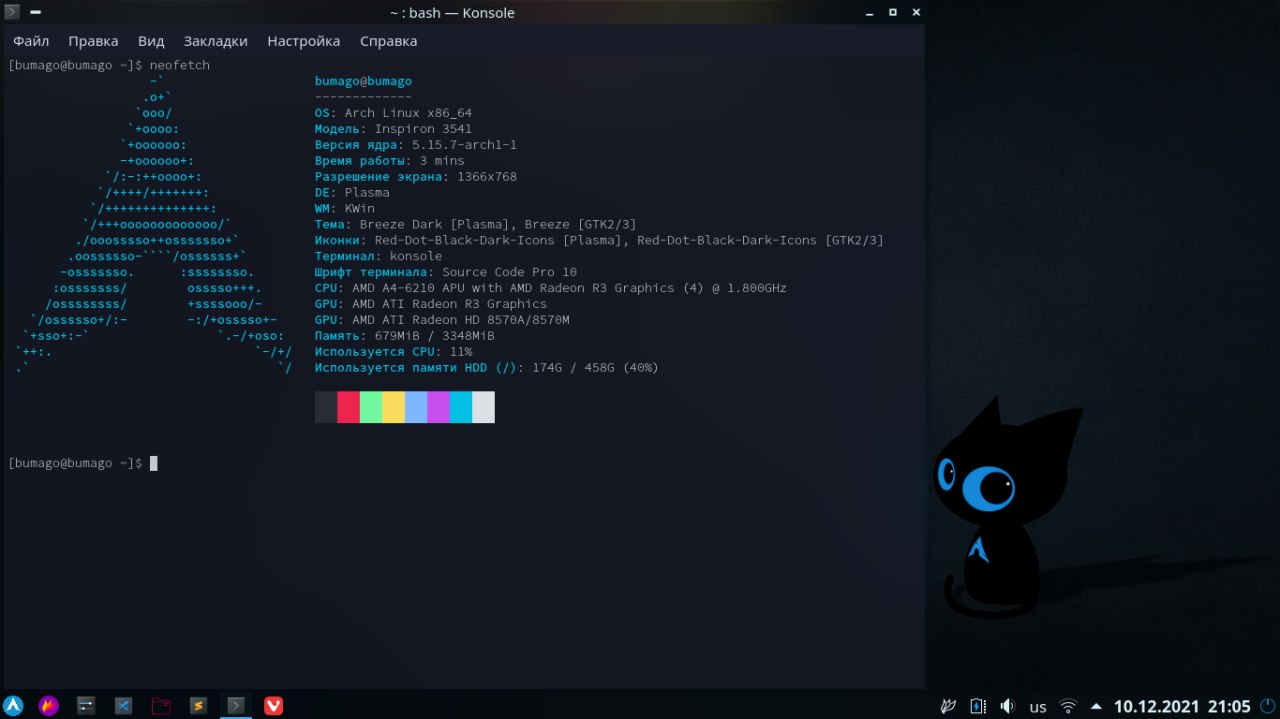Open the Konsole window menu icon in title bar

tap(12, 12)
